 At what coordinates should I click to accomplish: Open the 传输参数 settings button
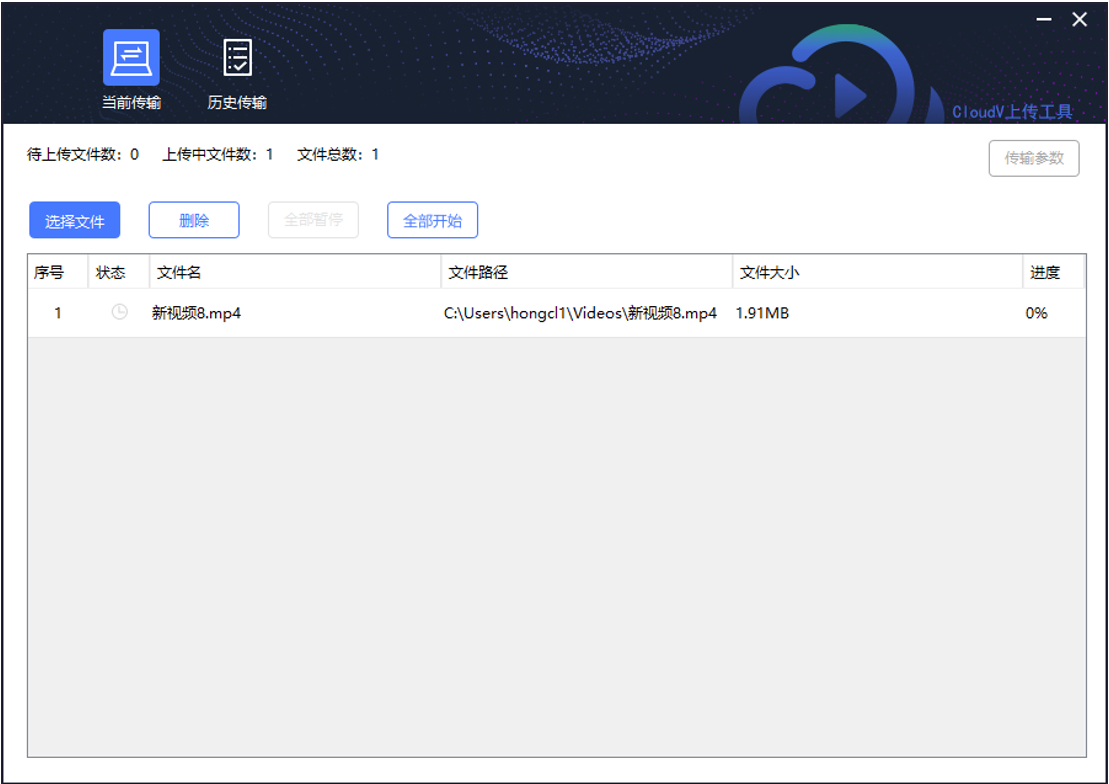pyautogui.click(x=1033, y=158)
